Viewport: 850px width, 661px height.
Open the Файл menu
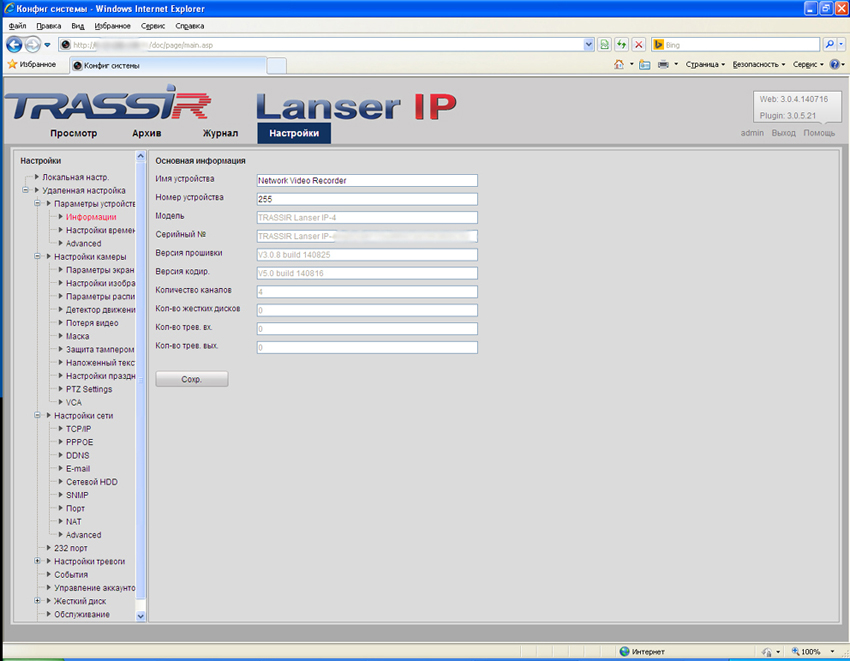coord(17,26)
